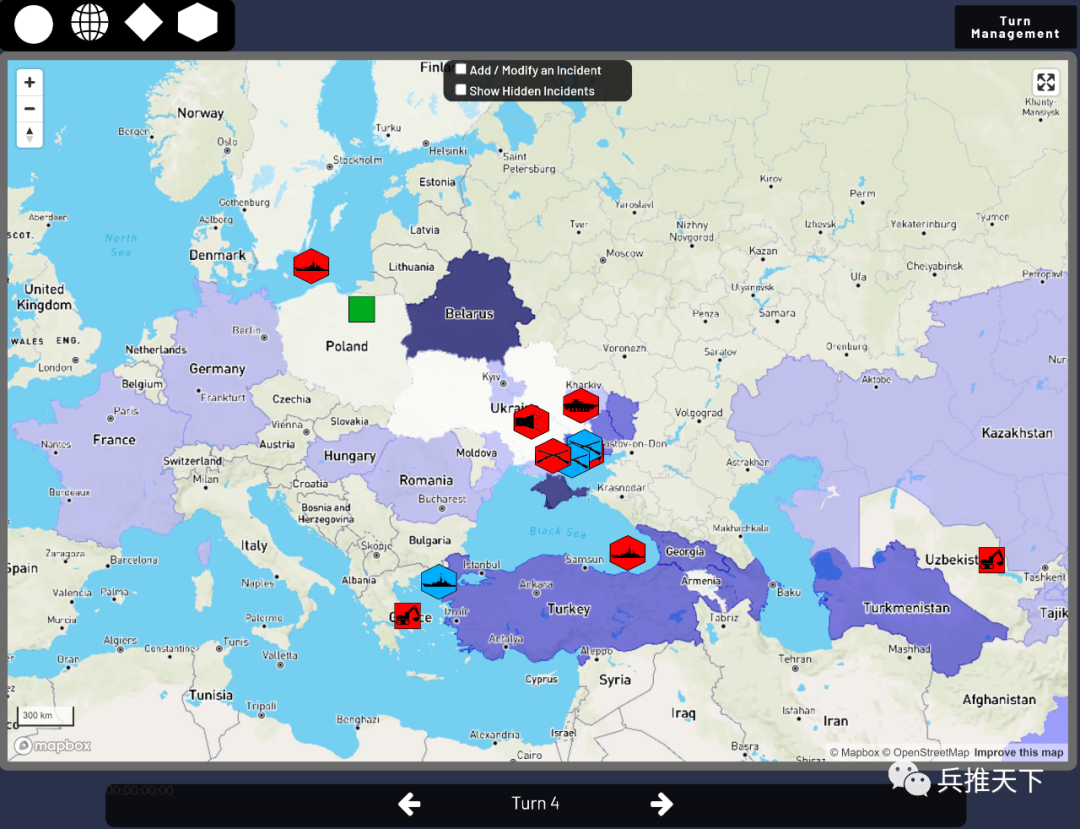
Task: Click the Syria country label
Action: (x=614, y=680)
